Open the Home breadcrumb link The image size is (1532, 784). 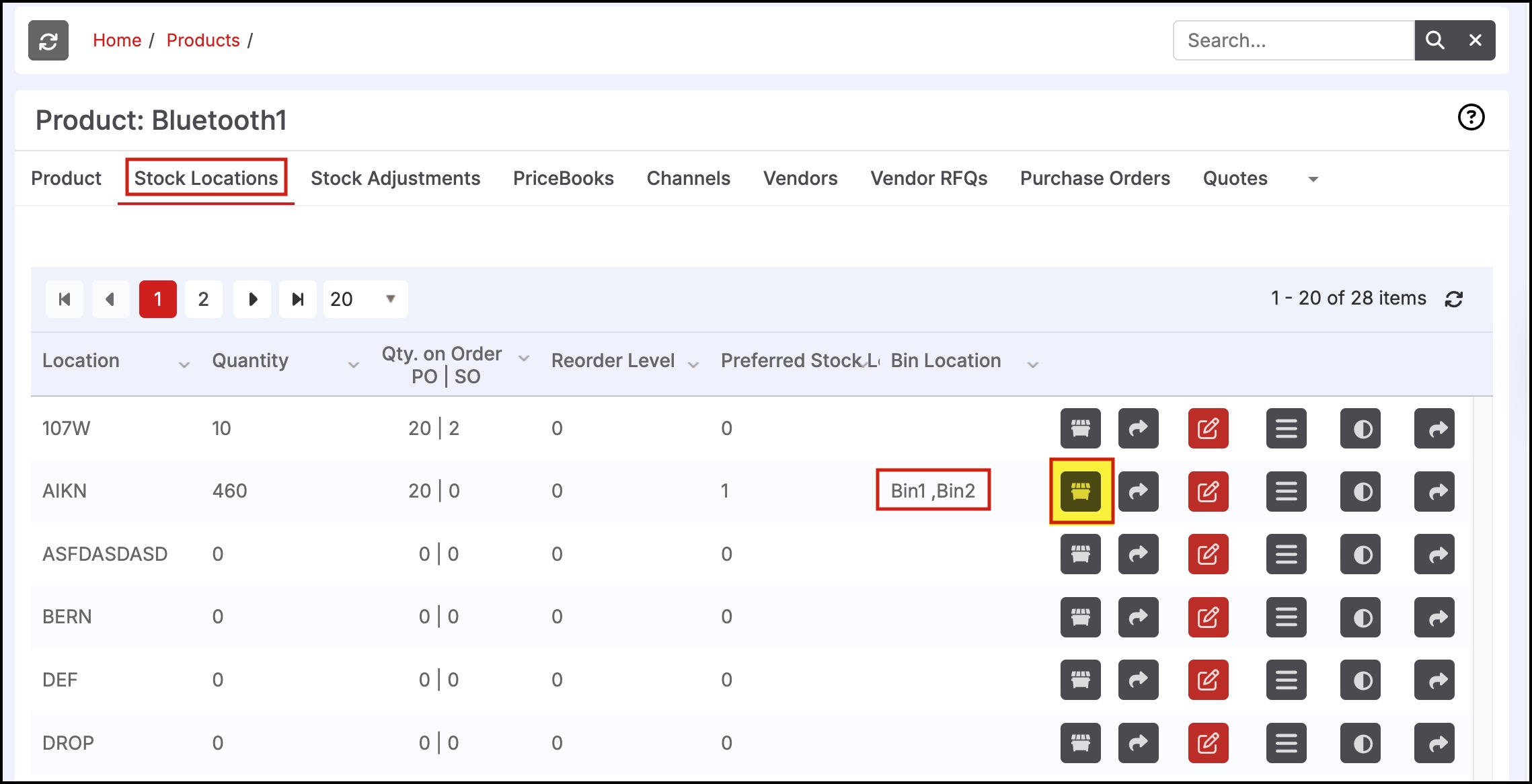pos(117,40)
